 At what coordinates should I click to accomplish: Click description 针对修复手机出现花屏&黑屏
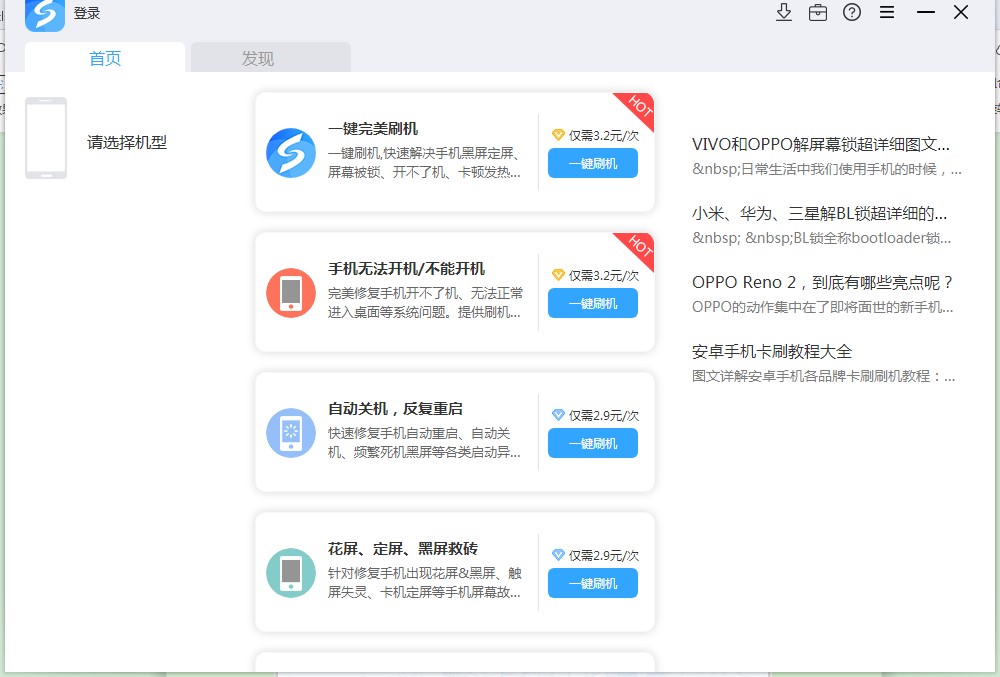(x=425, y=582)
